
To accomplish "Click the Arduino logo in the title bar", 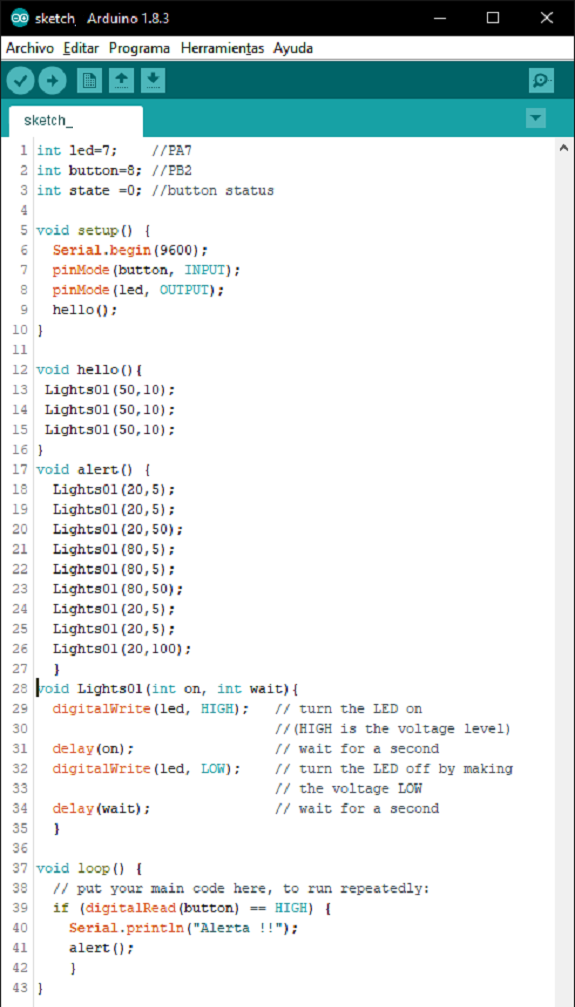I will point(20,18).
